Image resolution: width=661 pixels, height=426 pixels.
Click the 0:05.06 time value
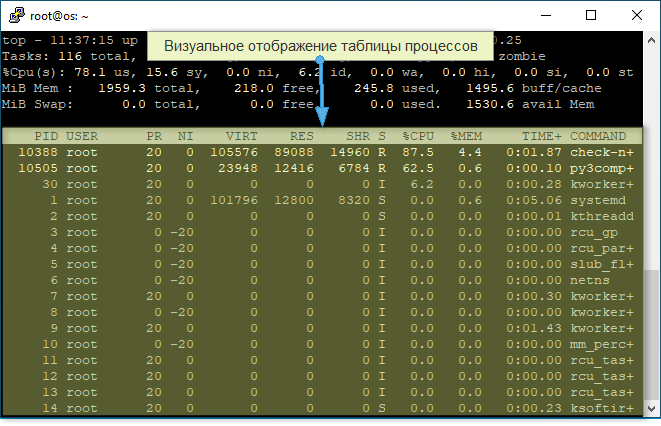coord(534,200)
